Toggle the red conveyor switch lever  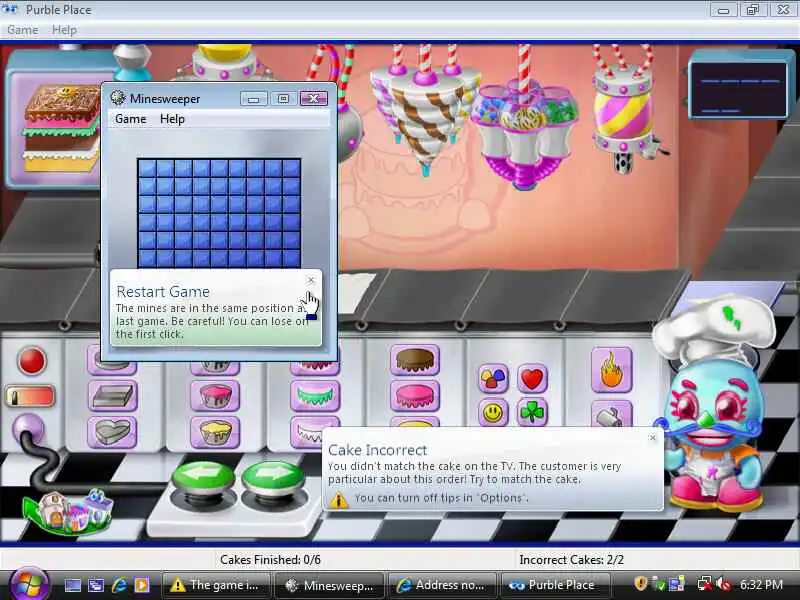click(30, 396)
